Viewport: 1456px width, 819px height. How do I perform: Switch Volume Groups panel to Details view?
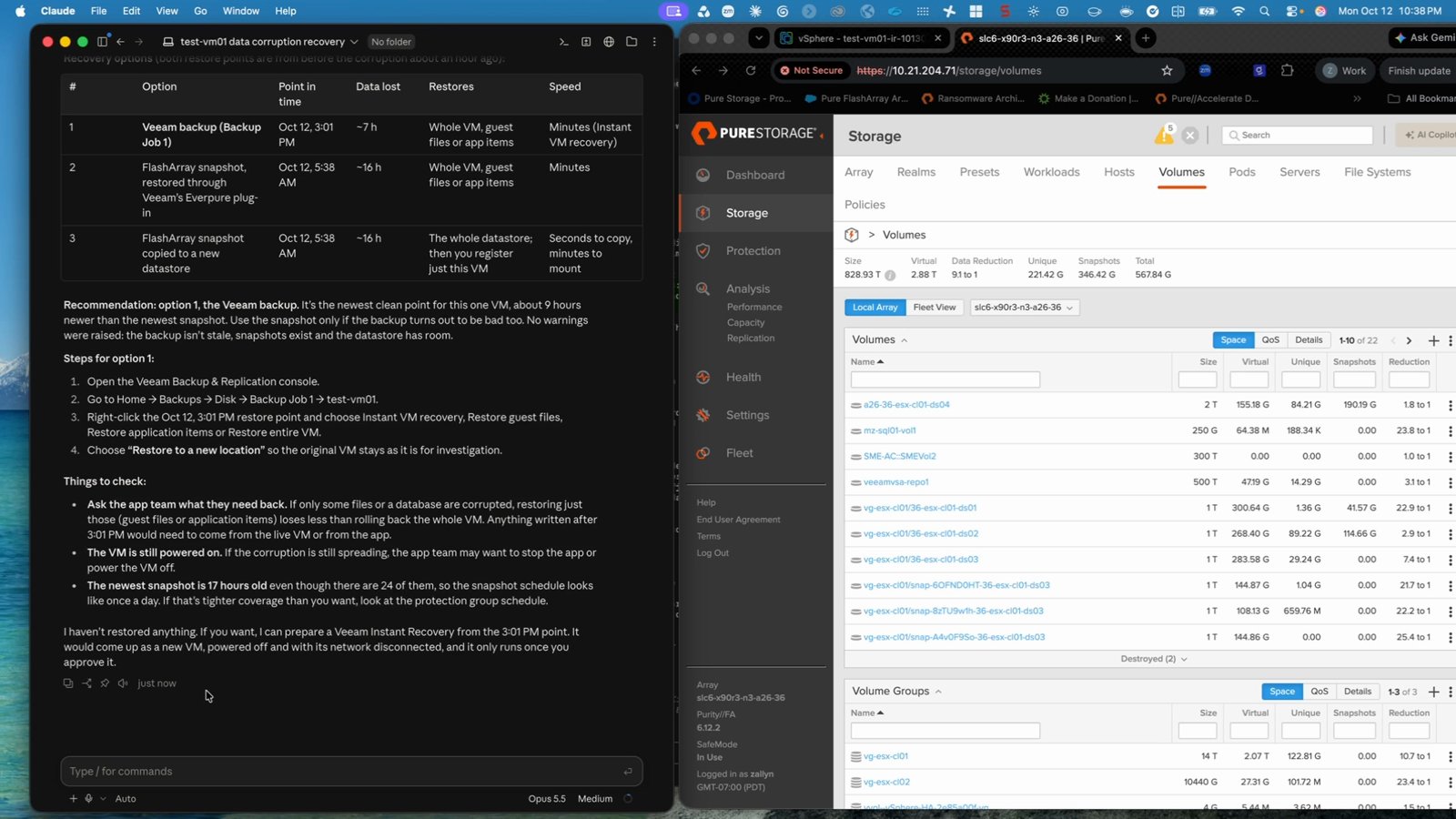tap(1358, 692)
